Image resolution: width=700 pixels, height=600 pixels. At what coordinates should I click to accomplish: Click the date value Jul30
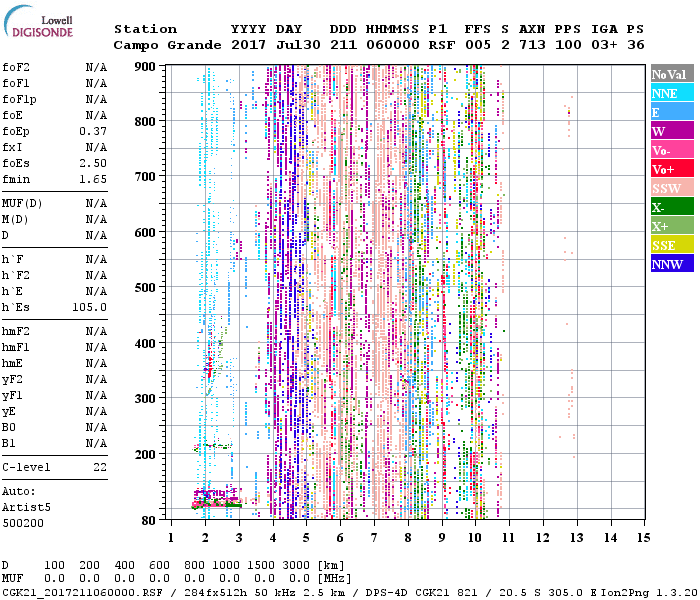(x=298, y=45)
